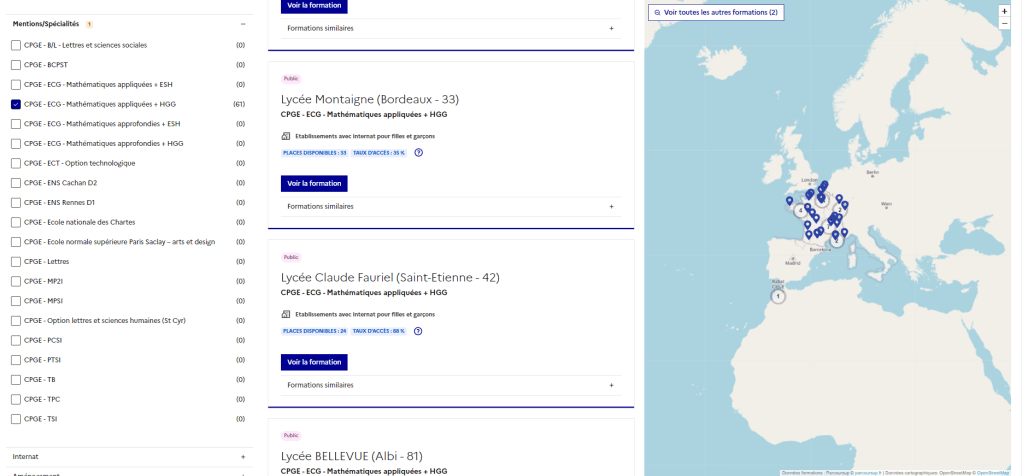The image size is (1022, 476).
Task: Expand Formations similaires under Lycée Montaigne
Action: (611, 206)
